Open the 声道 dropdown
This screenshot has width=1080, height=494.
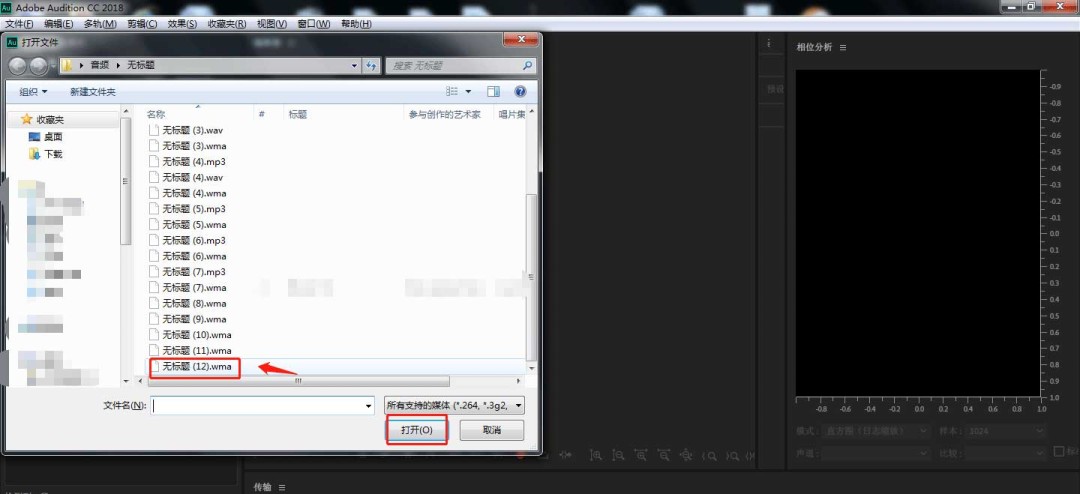(x=875, y=453)
